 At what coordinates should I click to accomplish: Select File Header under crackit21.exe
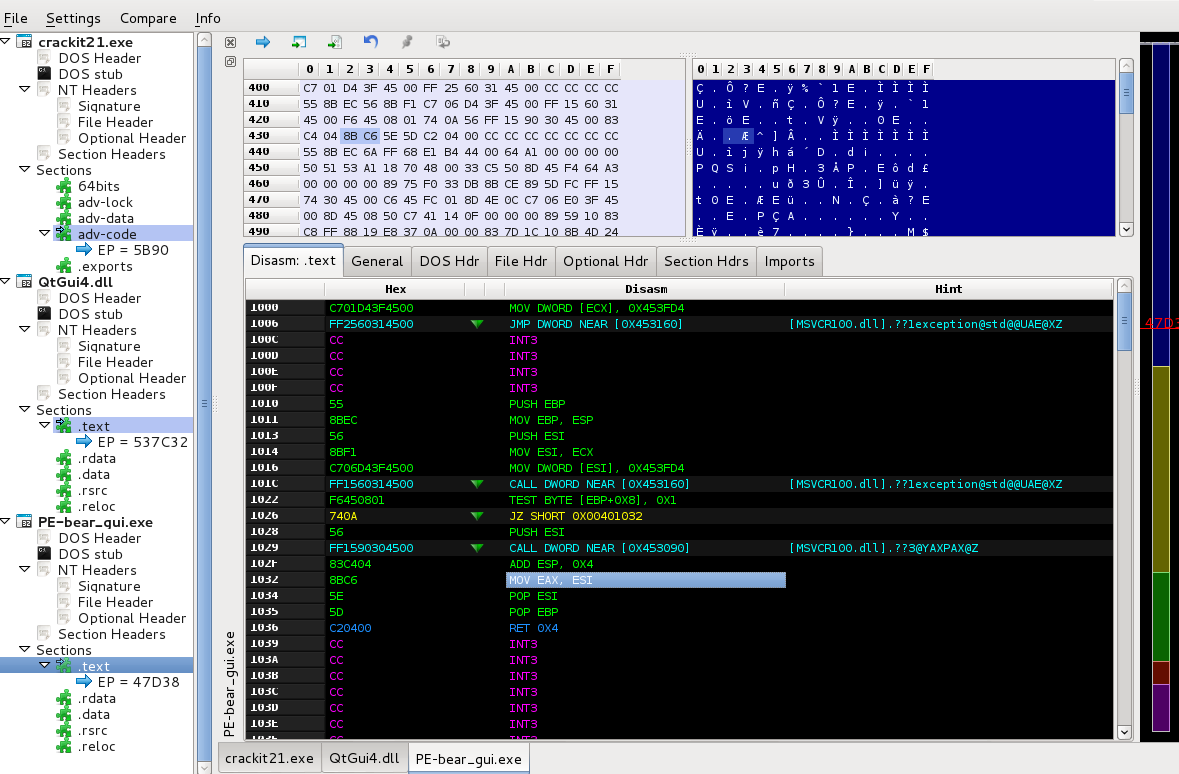(115, 122)
